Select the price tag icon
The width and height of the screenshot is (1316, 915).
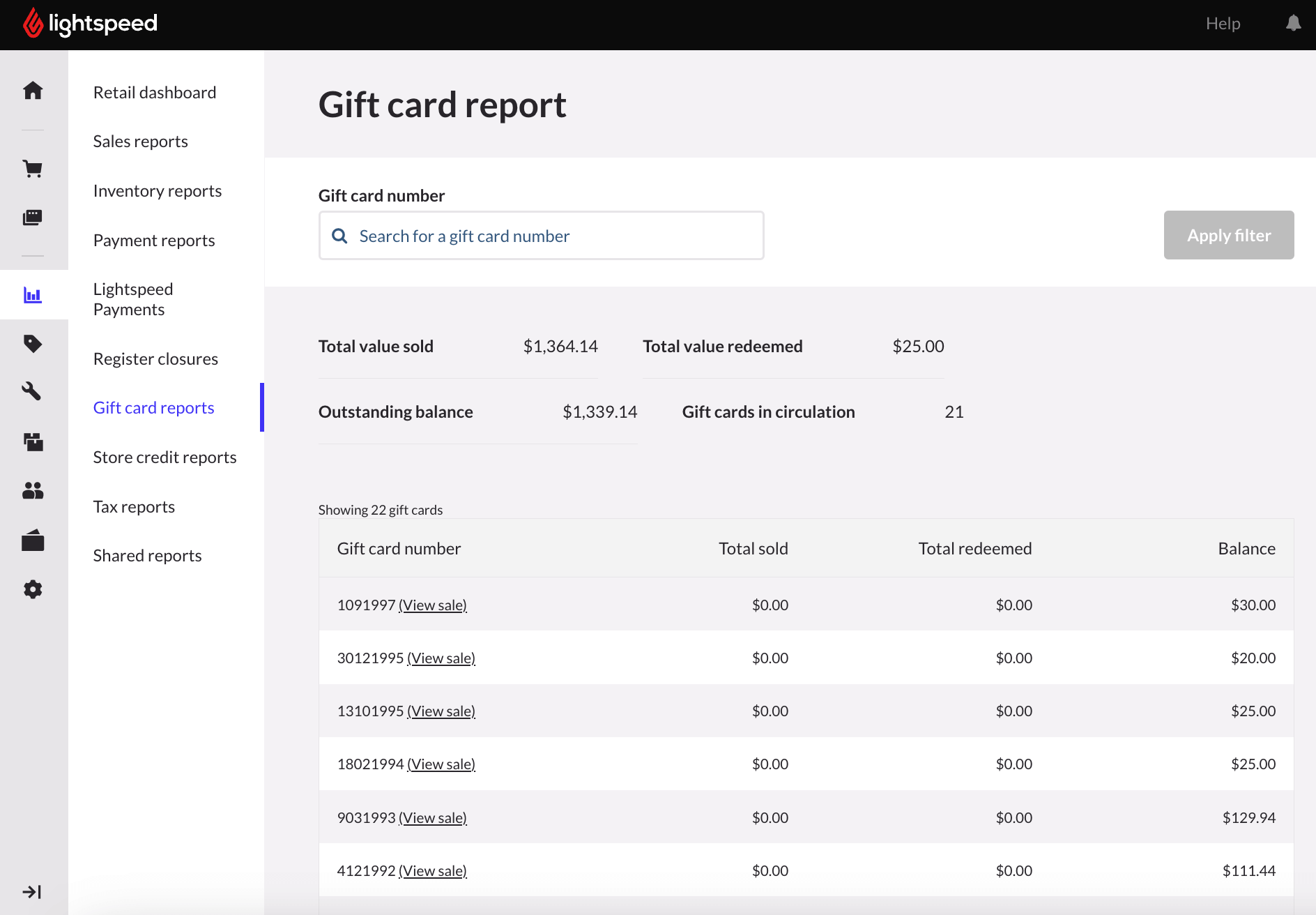tap(33, 343)
